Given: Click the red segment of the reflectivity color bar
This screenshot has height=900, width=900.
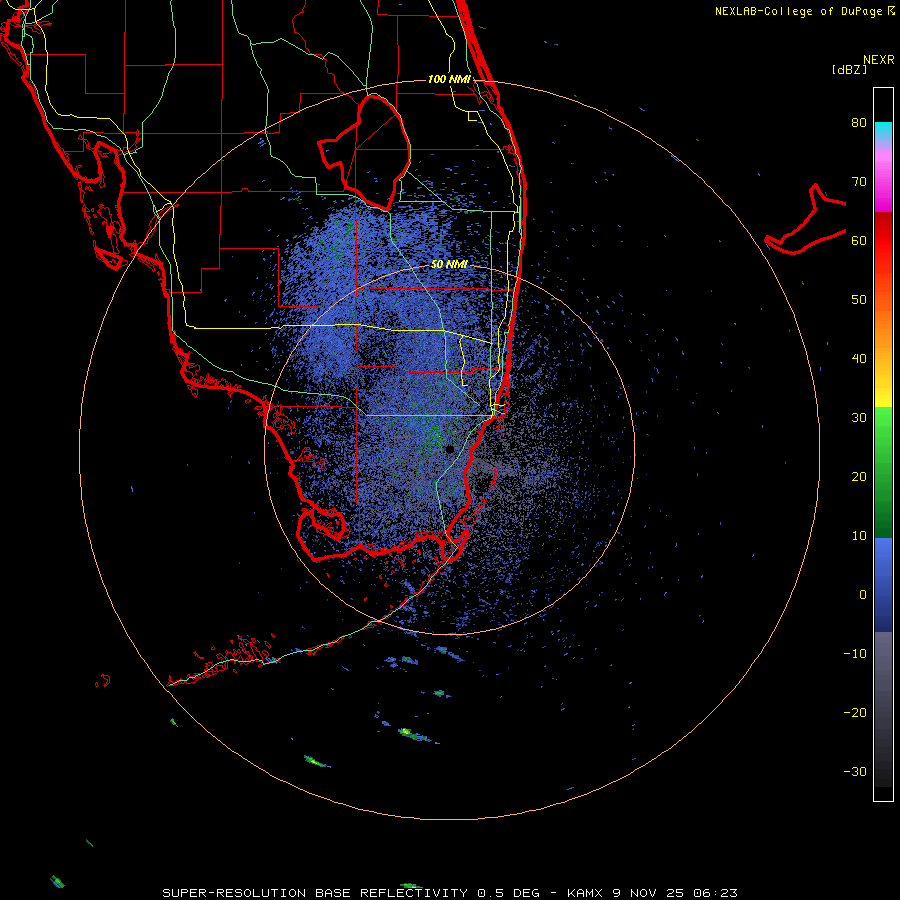Looking at the screenshot, I should point(883,241).
